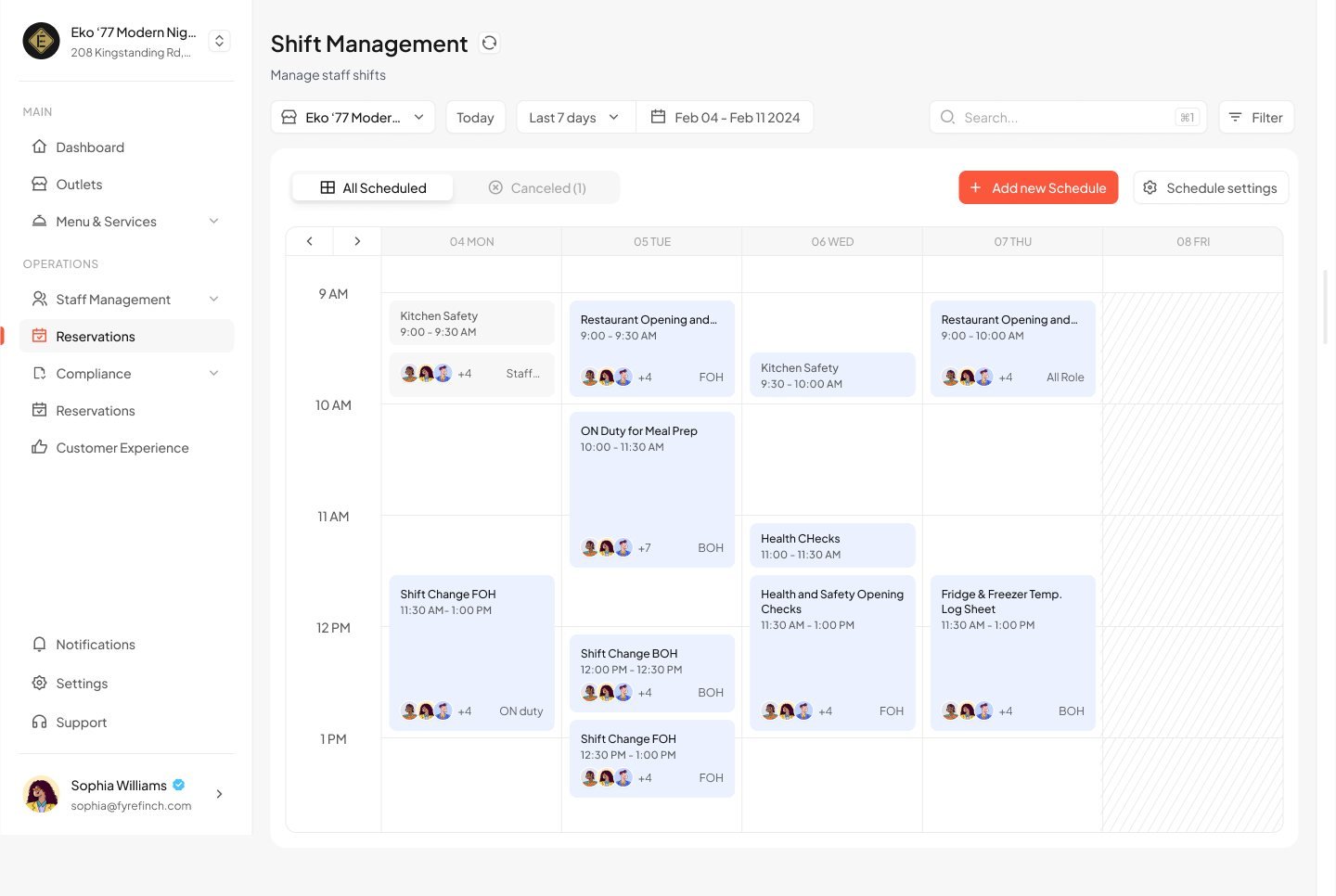
Task: Click the Customer Experience thumbs-up icon
Action: (39, 447)
